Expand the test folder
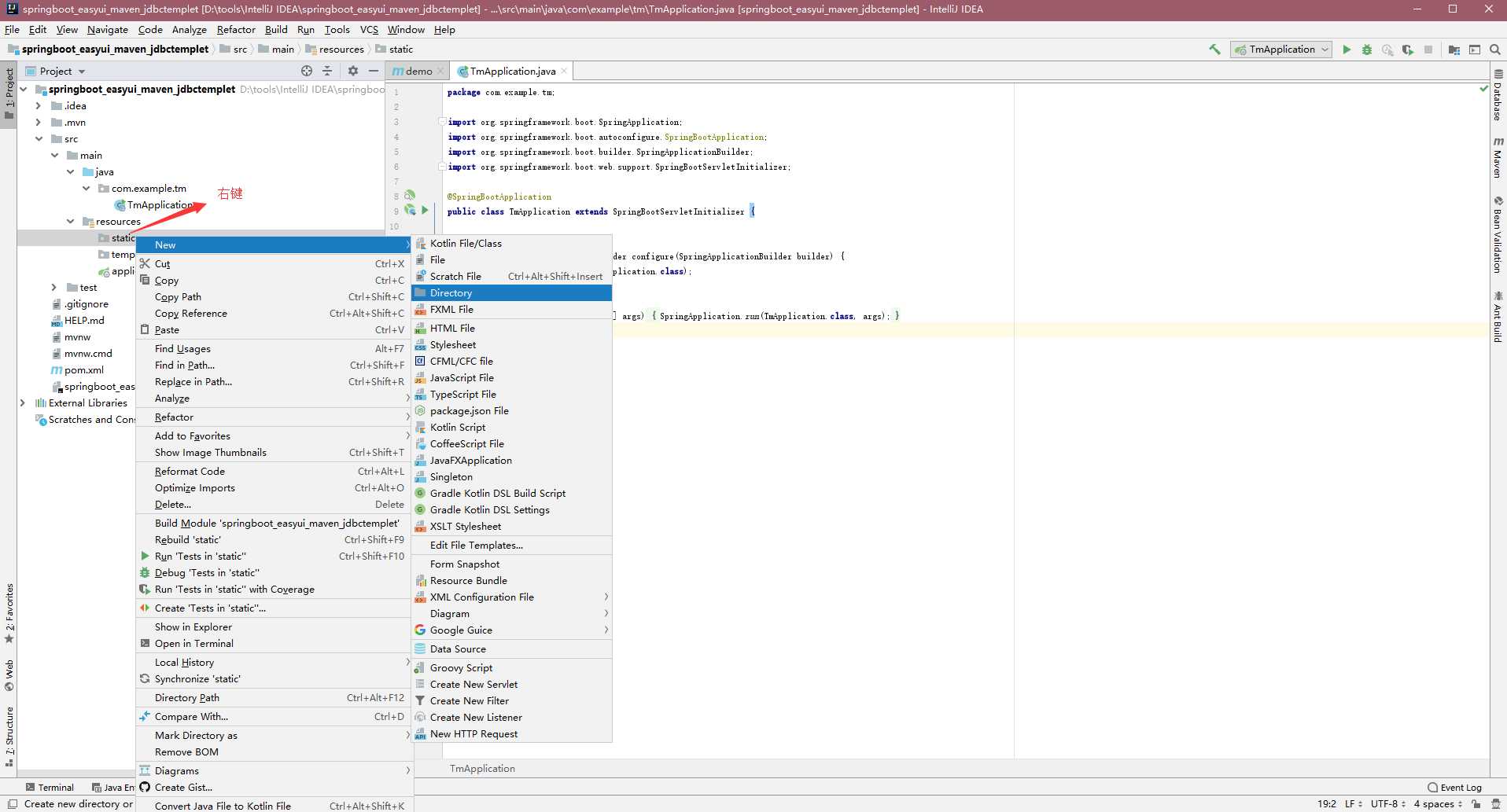This screenshot has height=812, width=1507. (54, 287)
